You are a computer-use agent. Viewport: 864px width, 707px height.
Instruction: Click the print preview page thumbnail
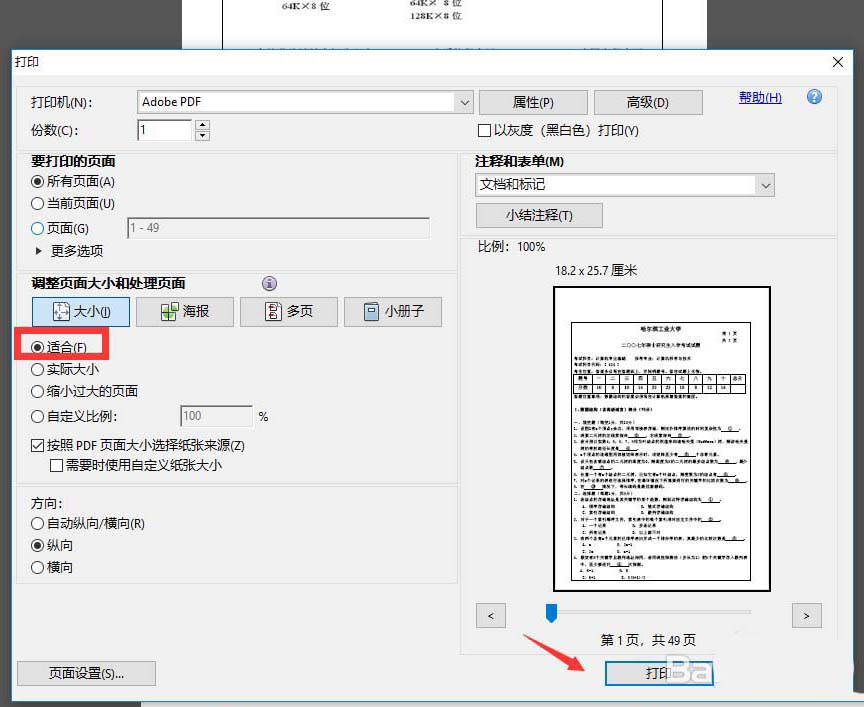click(661, 439)
